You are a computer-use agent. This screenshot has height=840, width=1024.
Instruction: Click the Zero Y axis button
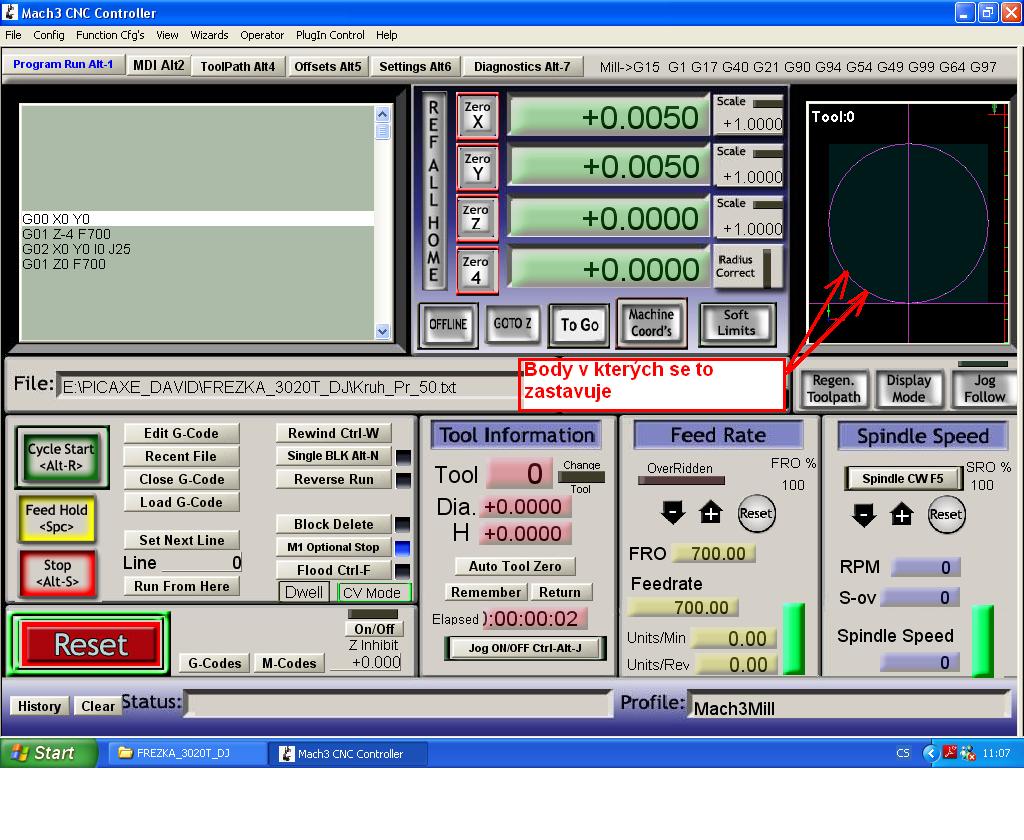[477, 166]
